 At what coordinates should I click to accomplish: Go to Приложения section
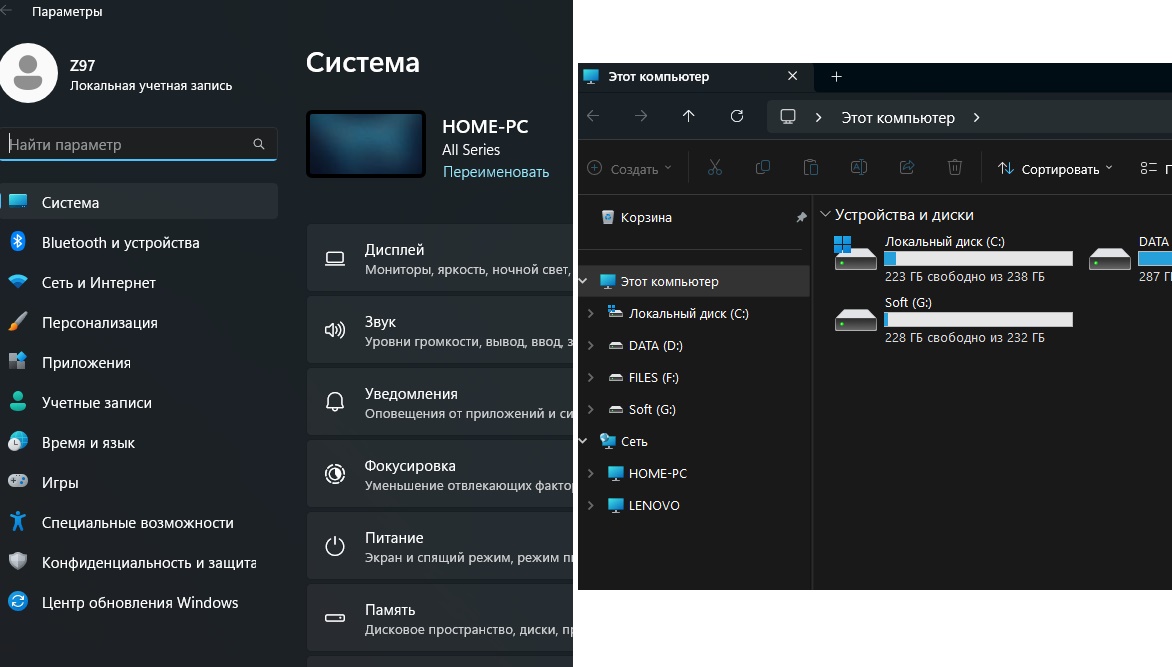click(x=139, y=363)
